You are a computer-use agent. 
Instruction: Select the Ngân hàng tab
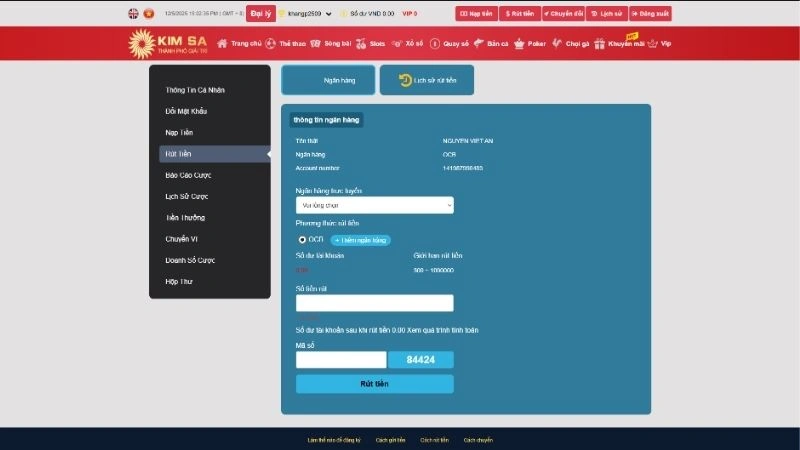click(x=328, y=80)
